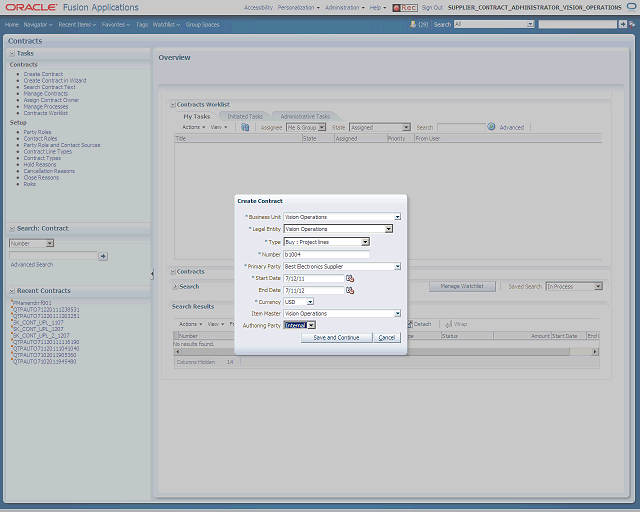Screen dimensions: 640x512
Task: Open Favorites menu
Action: coord(116,25)
